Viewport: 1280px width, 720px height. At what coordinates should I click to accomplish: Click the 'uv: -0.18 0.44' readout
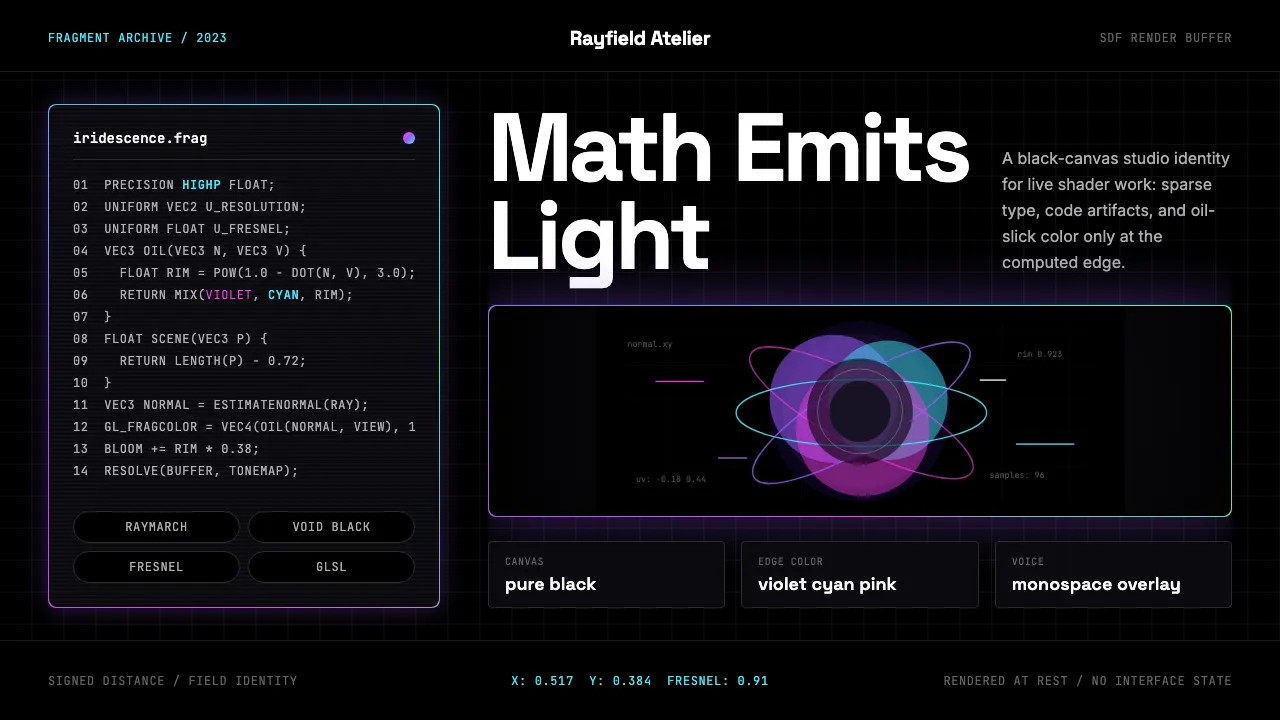671,479
